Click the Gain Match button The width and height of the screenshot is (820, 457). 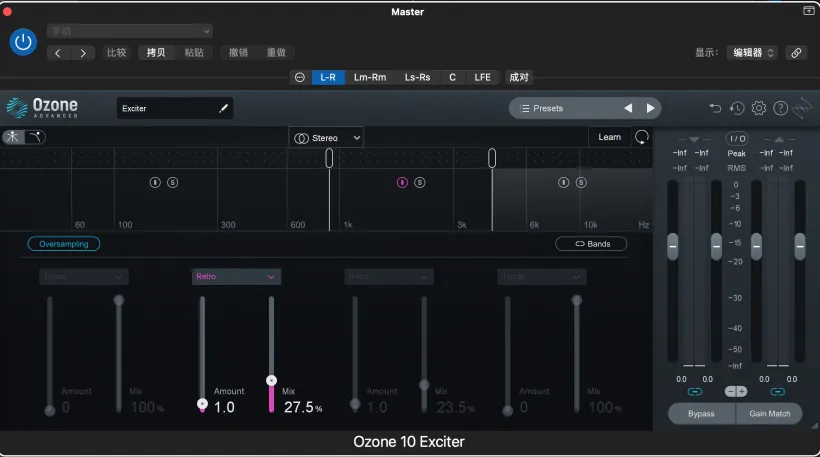click(x=769, y=414)
